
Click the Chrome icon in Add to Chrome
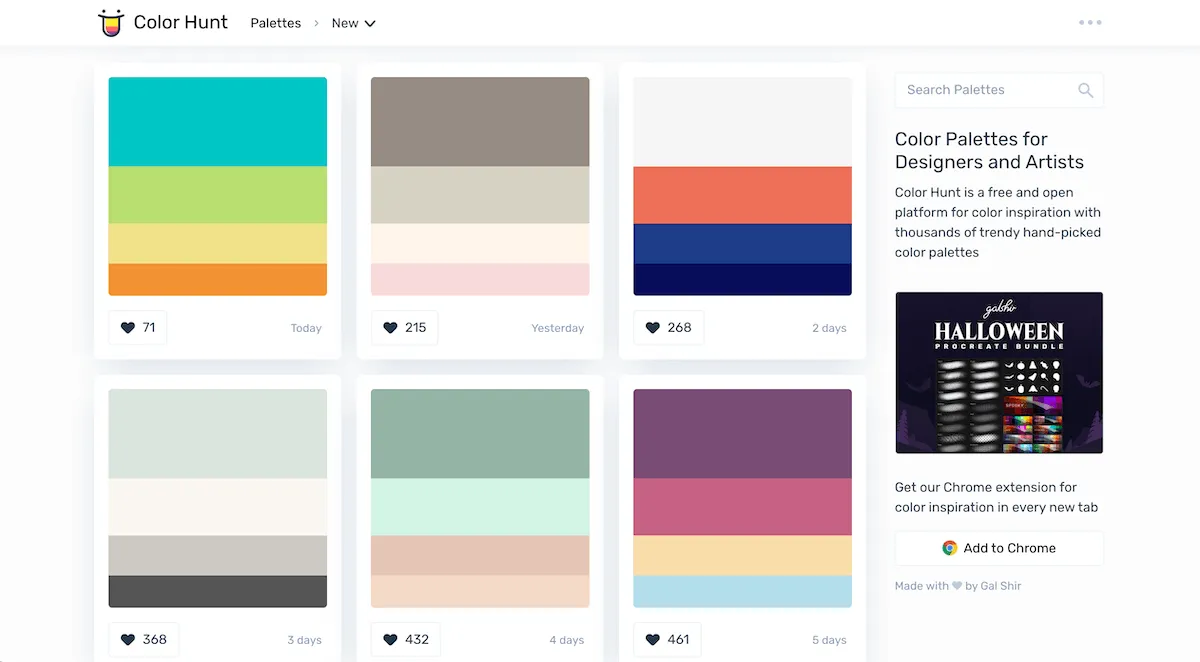949,548
